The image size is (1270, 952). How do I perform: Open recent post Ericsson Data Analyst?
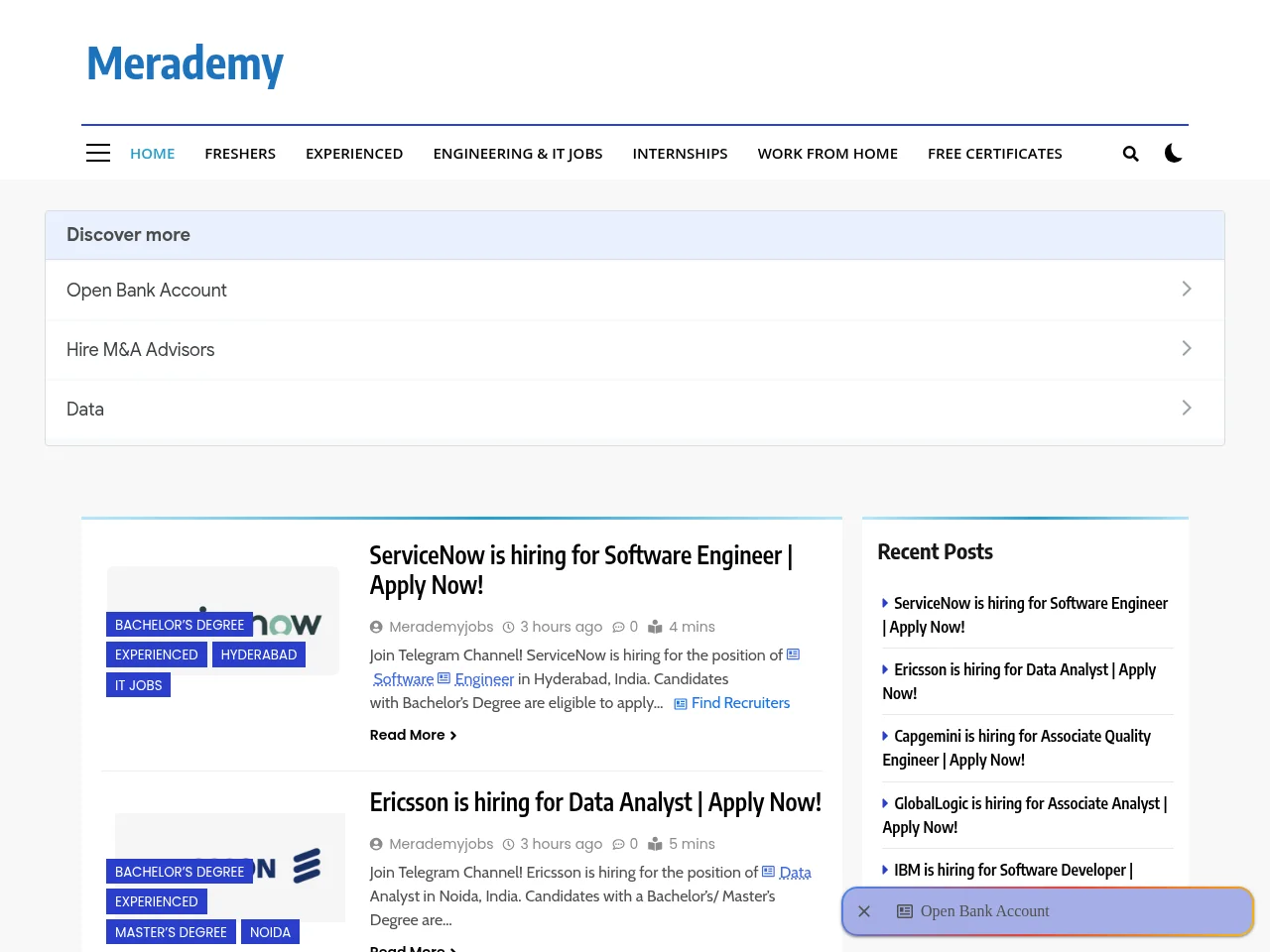point(1019,681)
